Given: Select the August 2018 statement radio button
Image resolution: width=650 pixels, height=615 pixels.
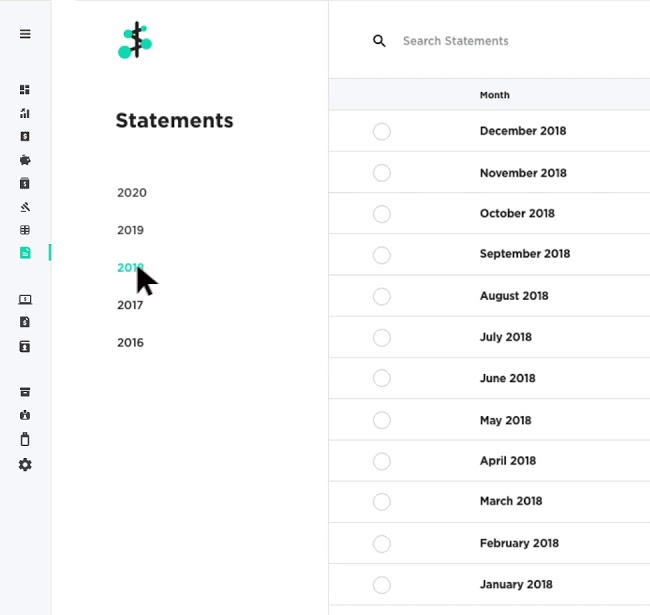Looking at the screenshot, I should coord(381,296).
